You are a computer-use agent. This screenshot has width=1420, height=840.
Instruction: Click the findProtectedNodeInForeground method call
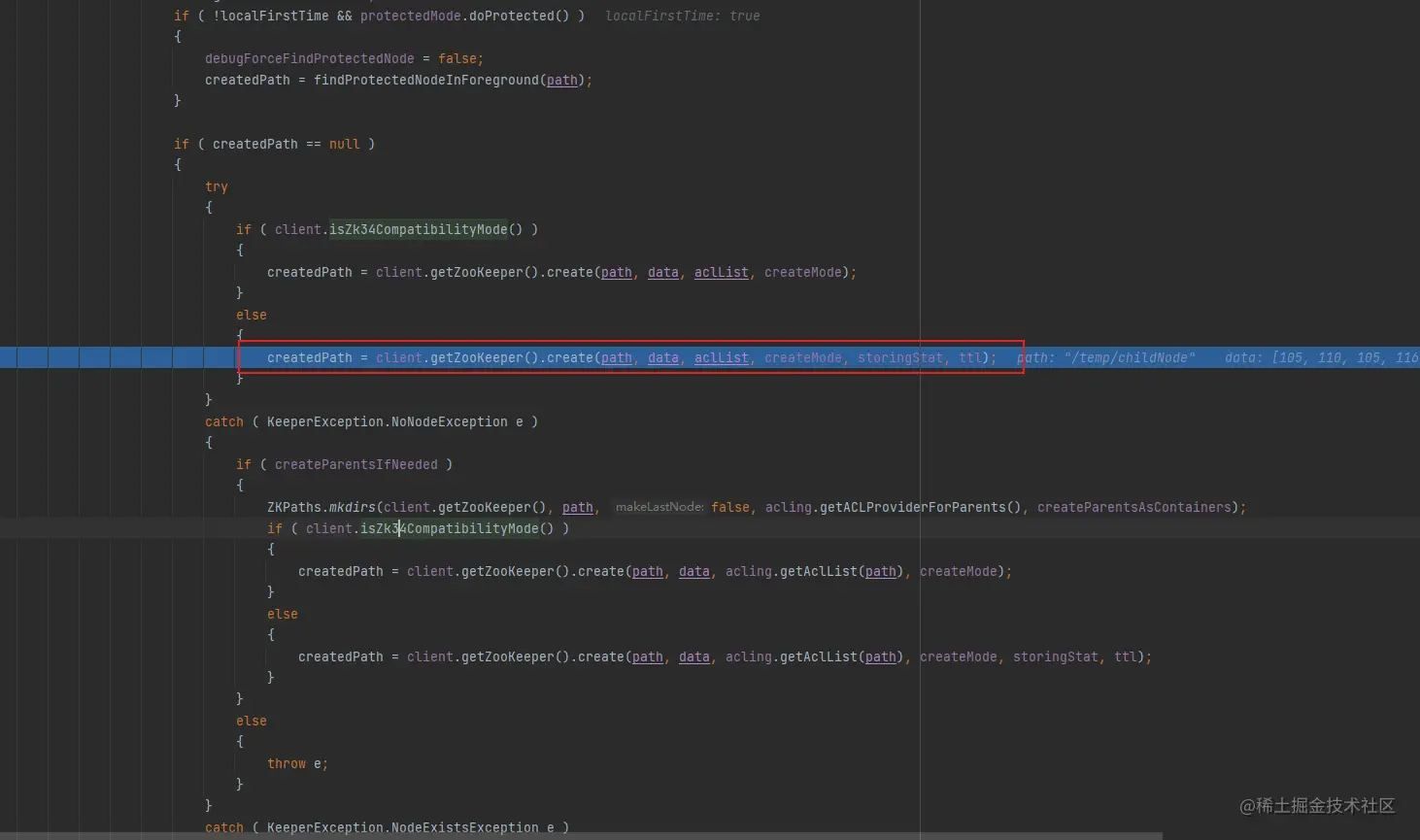(x=425, y=80)
